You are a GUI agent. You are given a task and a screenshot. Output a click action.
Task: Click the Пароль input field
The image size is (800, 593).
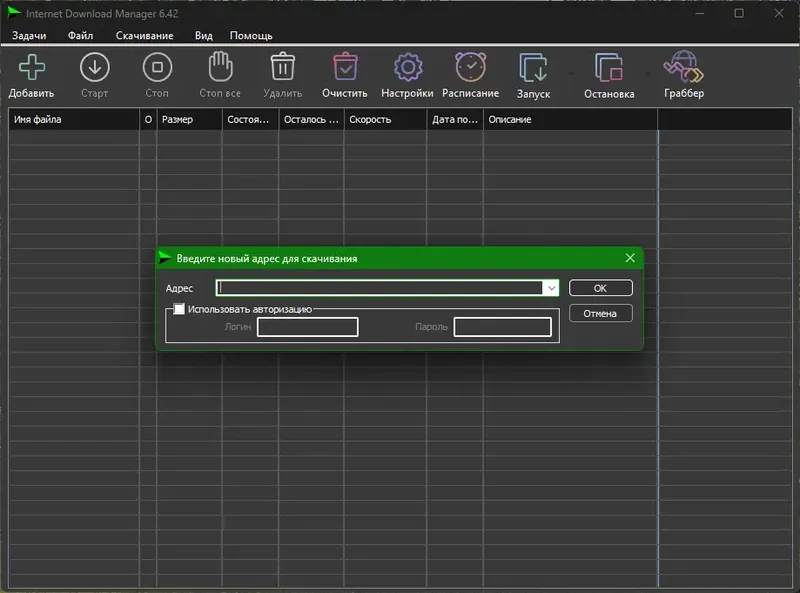click(x=503, y=327)
